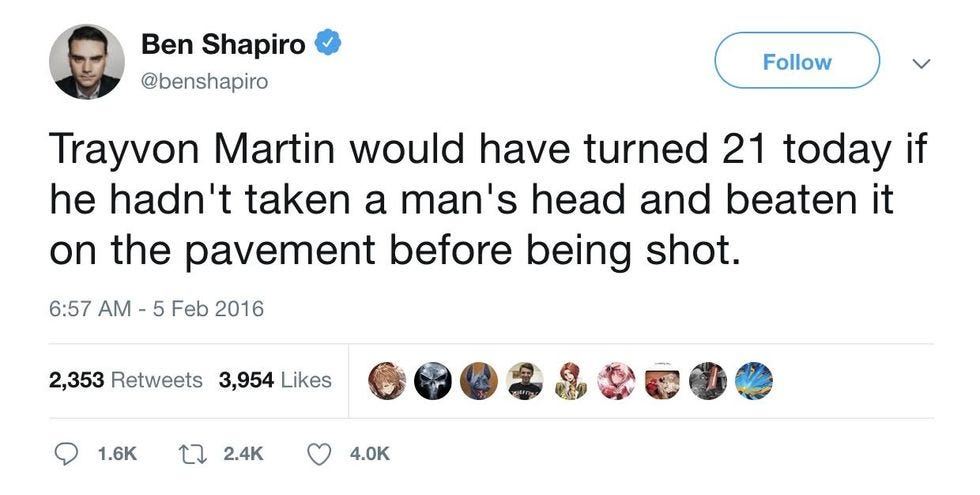Click the blue verified checkmark badge
The width and height of the screenshot is (980, 495).
pos(328,44)
